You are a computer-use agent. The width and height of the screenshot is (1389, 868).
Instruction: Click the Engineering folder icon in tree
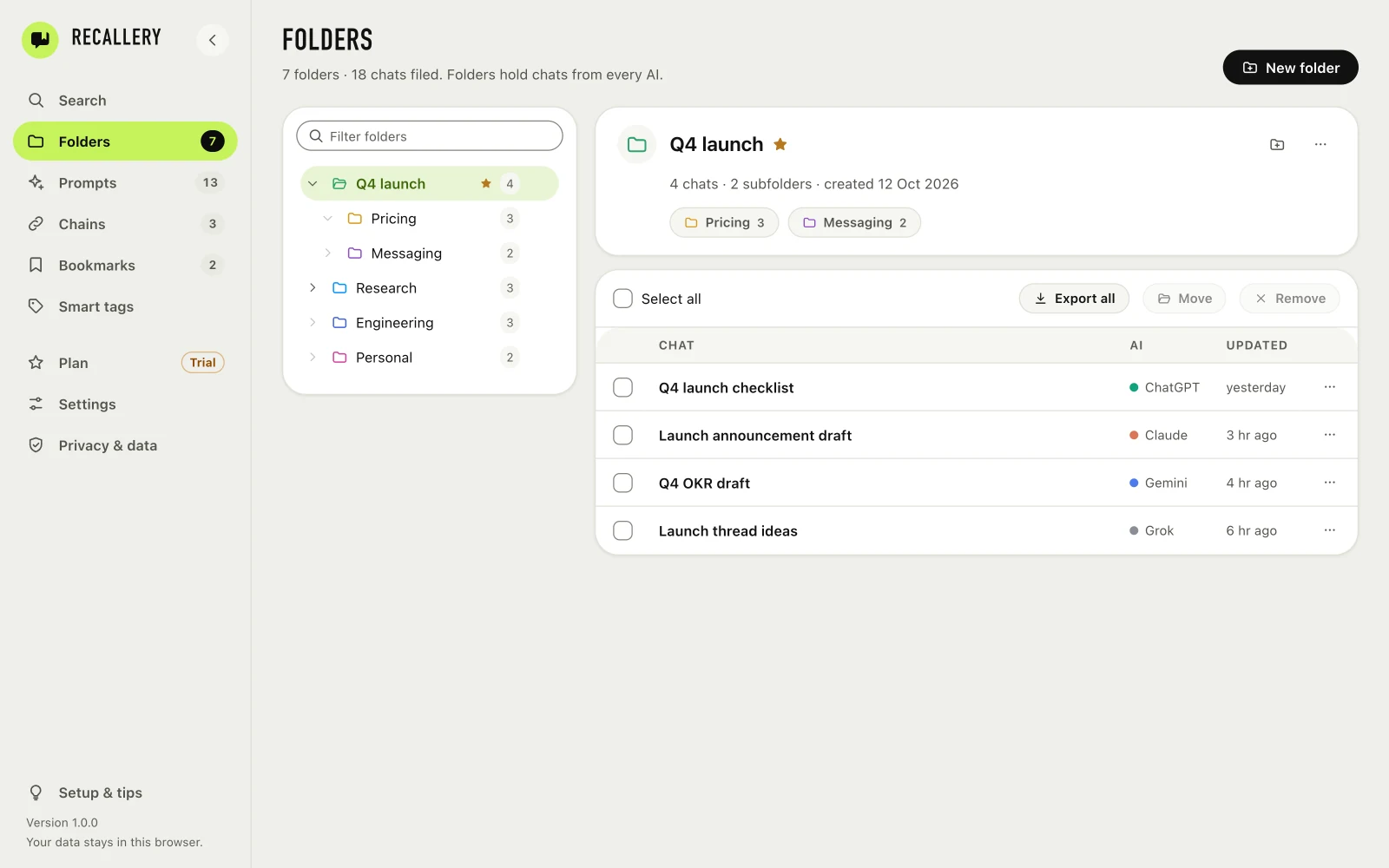tap(339, 322)
